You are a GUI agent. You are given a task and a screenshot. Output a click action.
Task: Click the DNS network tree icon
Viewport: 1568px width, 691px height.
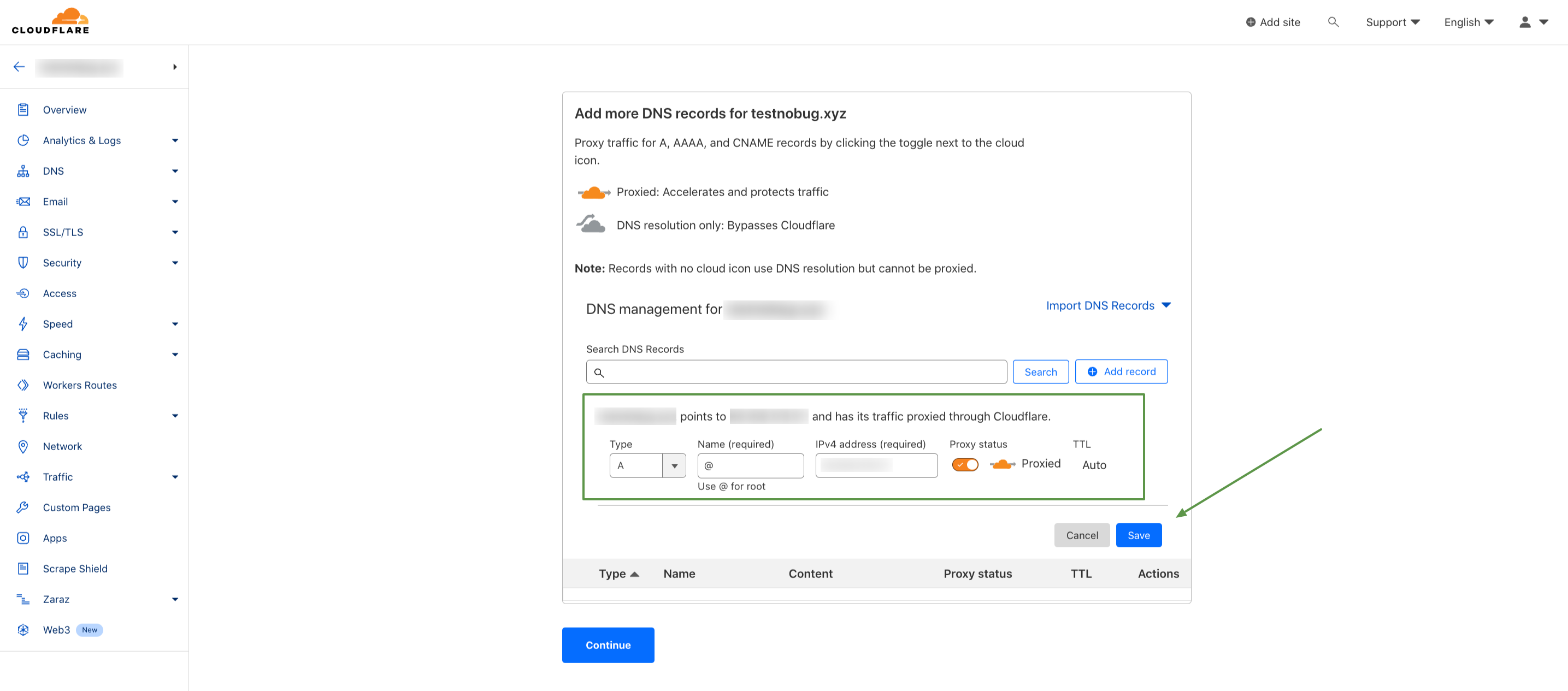[23, 171]
